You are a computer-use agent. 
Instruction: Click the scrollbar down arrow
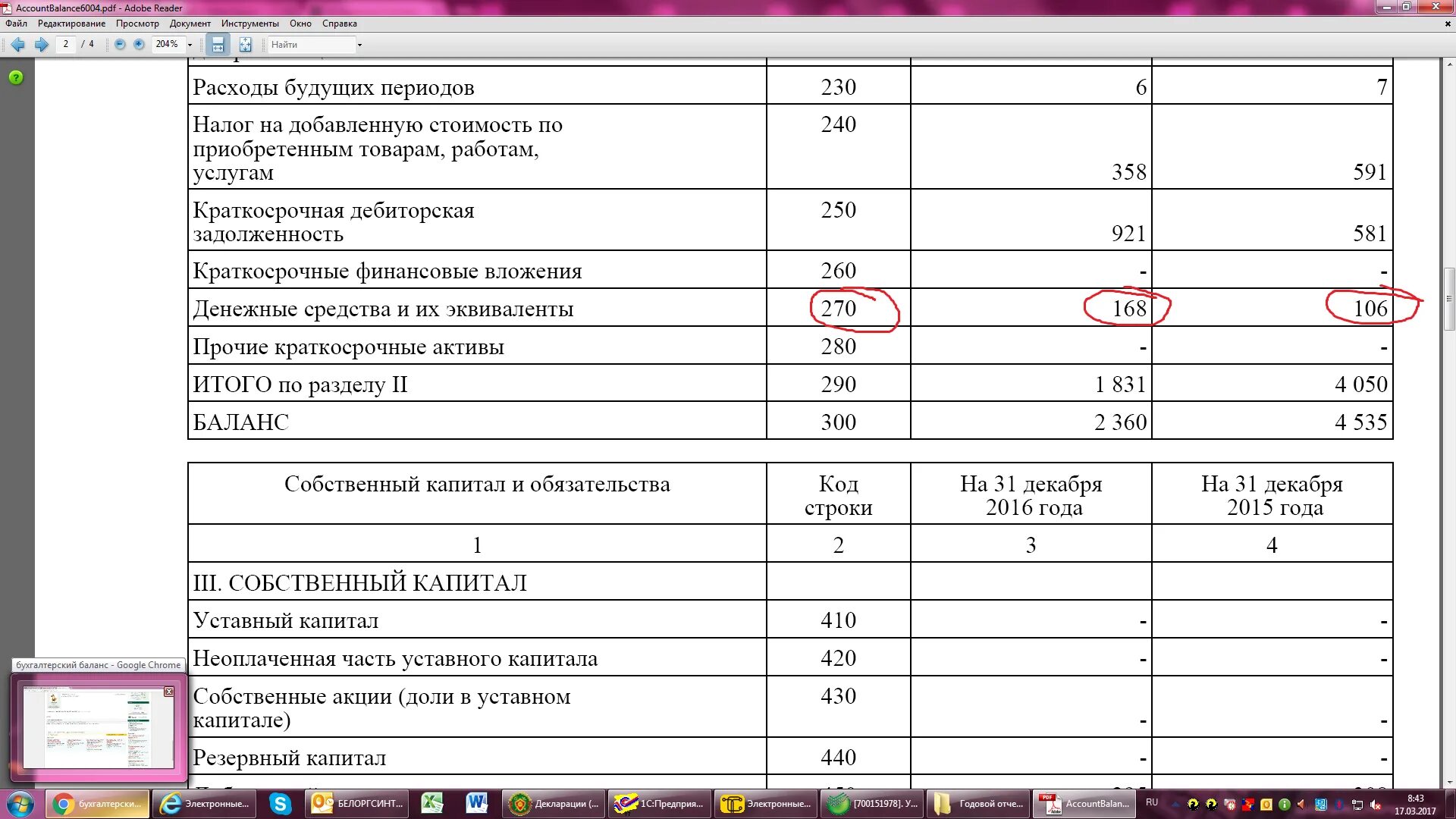[1449, 782]
